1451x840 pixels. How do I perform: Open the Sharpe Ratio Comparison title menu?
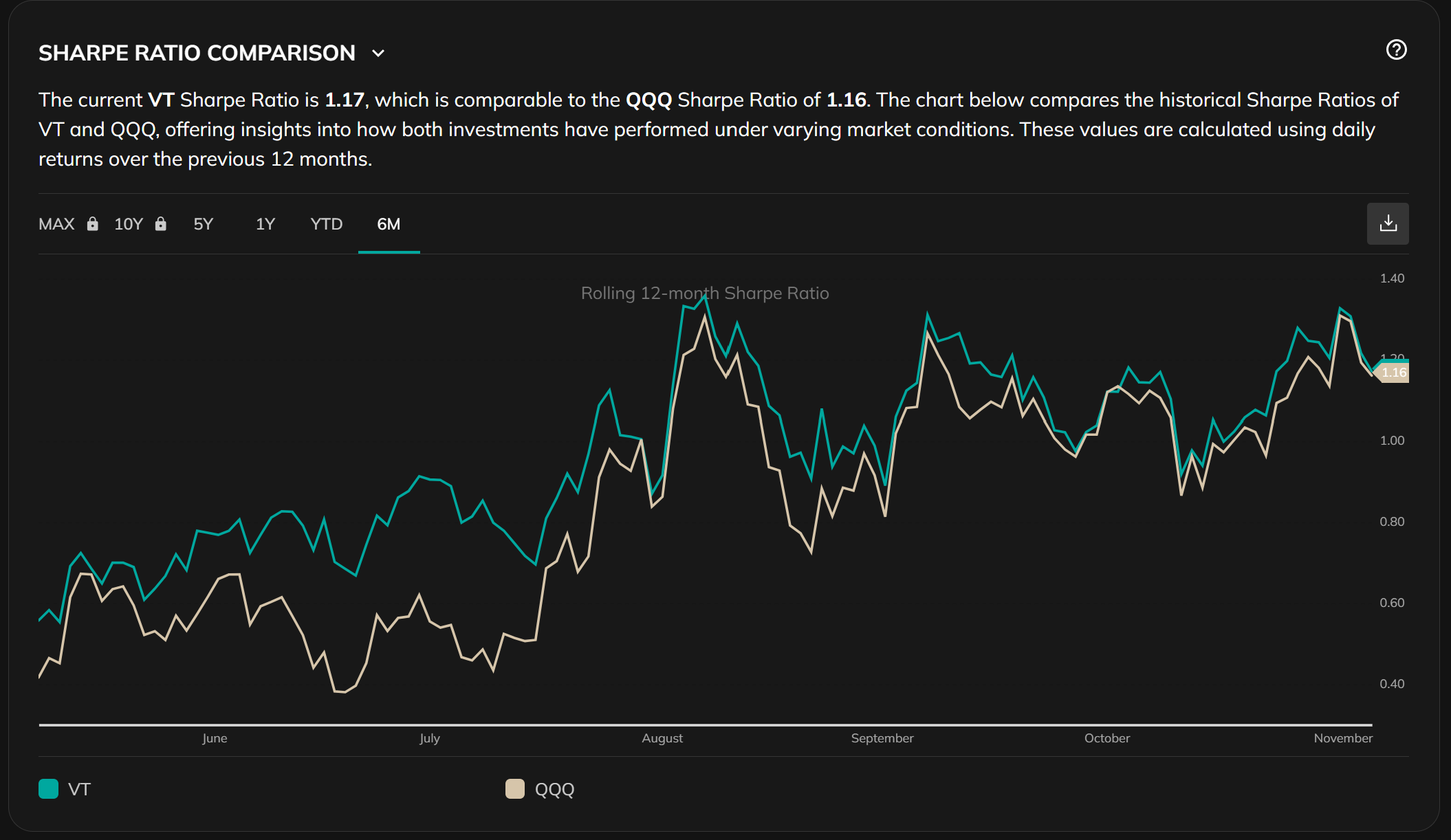(x=197, y=53)
